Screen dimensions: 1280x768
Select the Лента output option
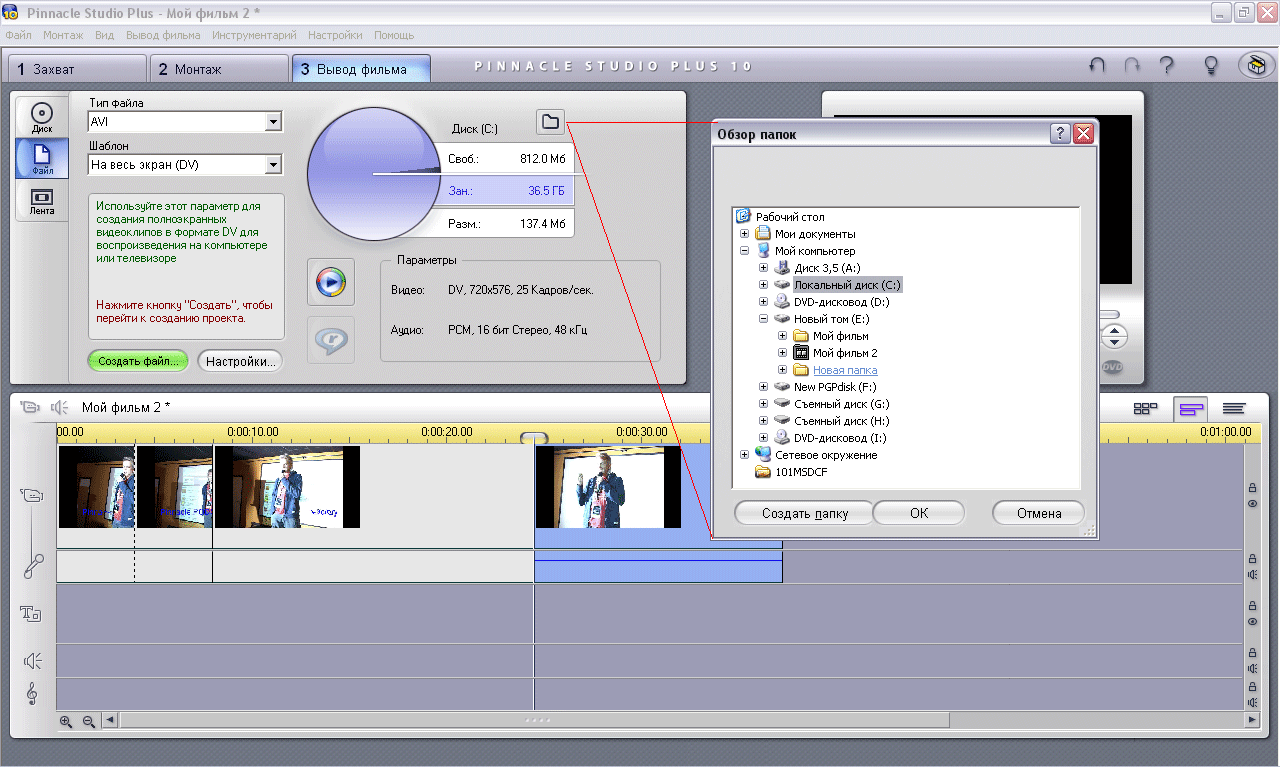pyautogui.click(x=42, y=200)
